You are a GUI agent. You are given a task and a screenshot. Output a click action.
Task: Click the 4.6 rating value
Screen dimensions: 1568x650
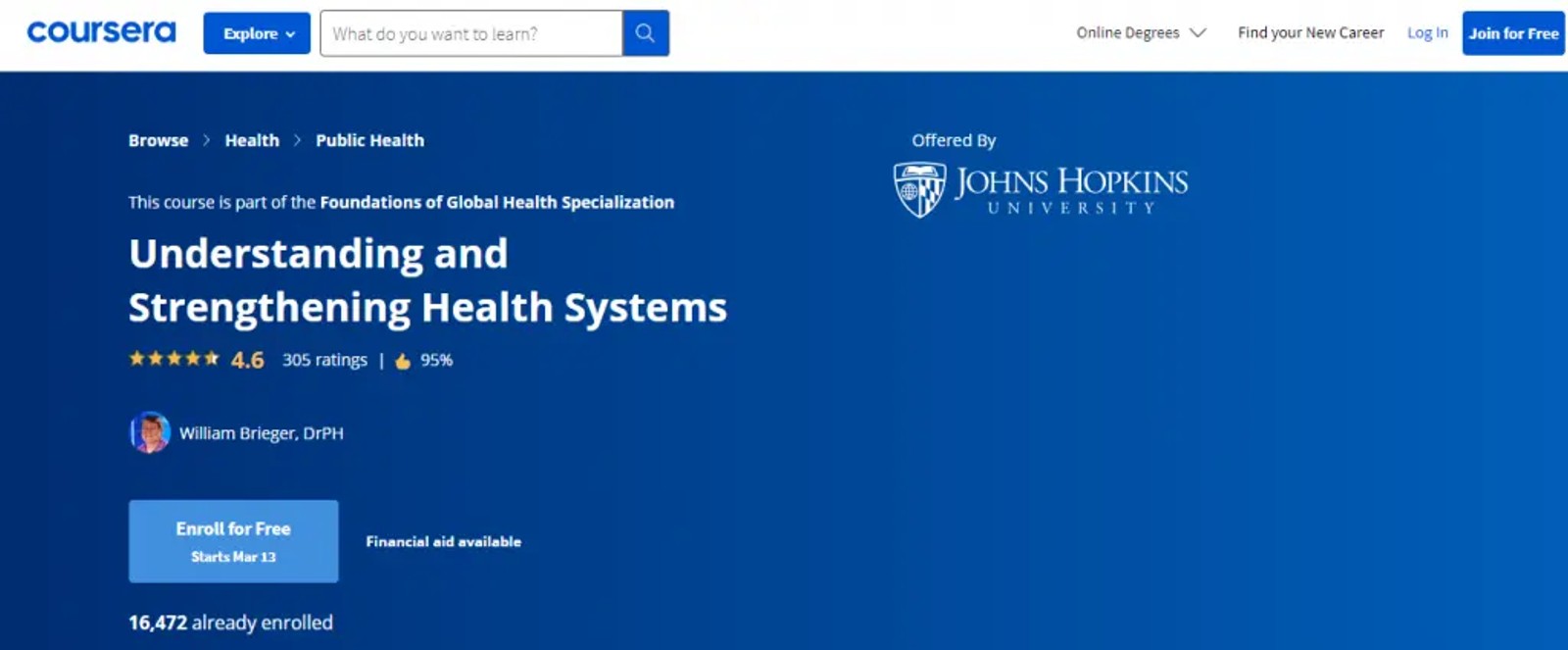pos(247,360)
